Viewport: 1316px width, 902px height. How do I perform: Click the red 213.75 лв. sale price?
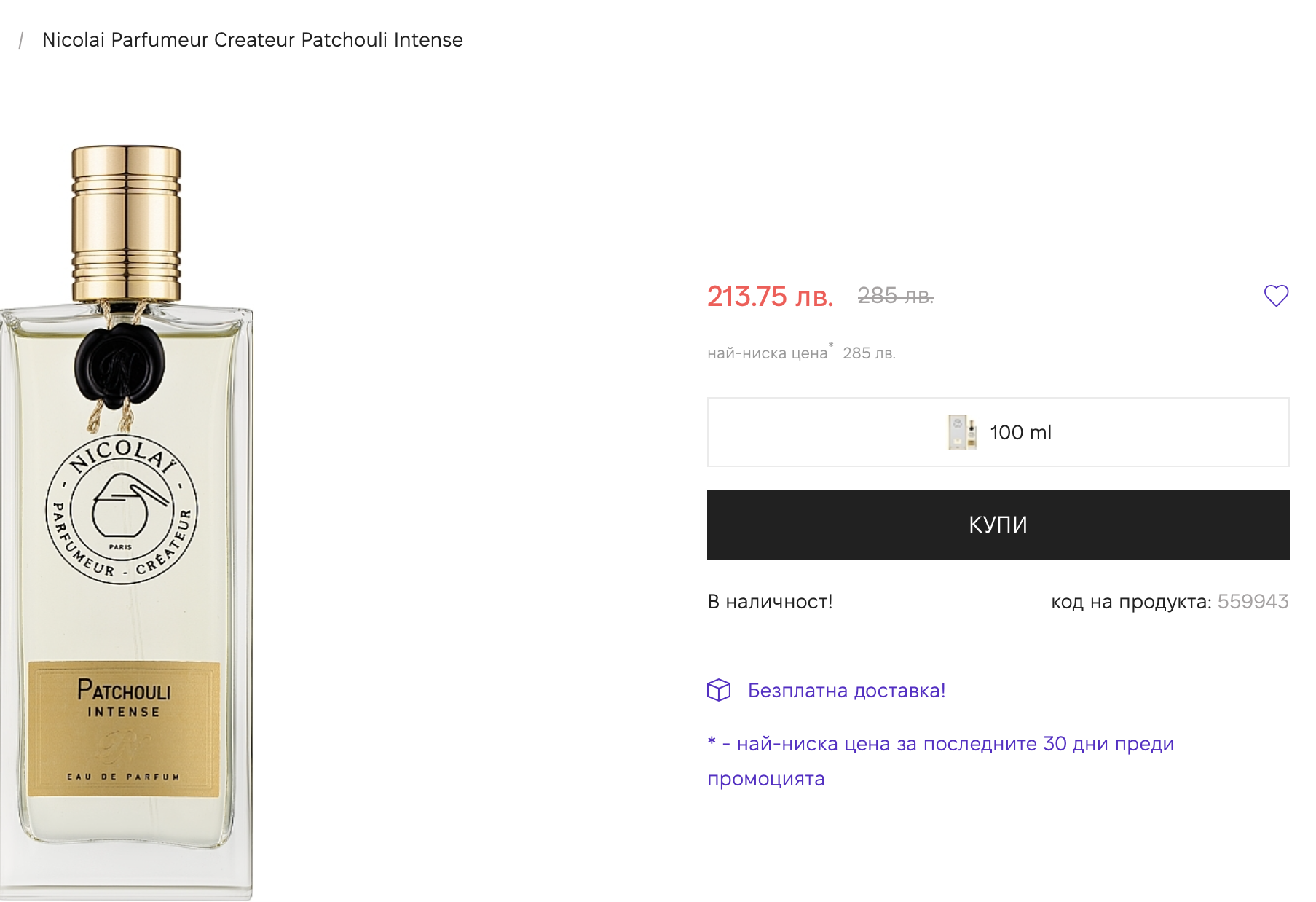[x=770, y=297]
